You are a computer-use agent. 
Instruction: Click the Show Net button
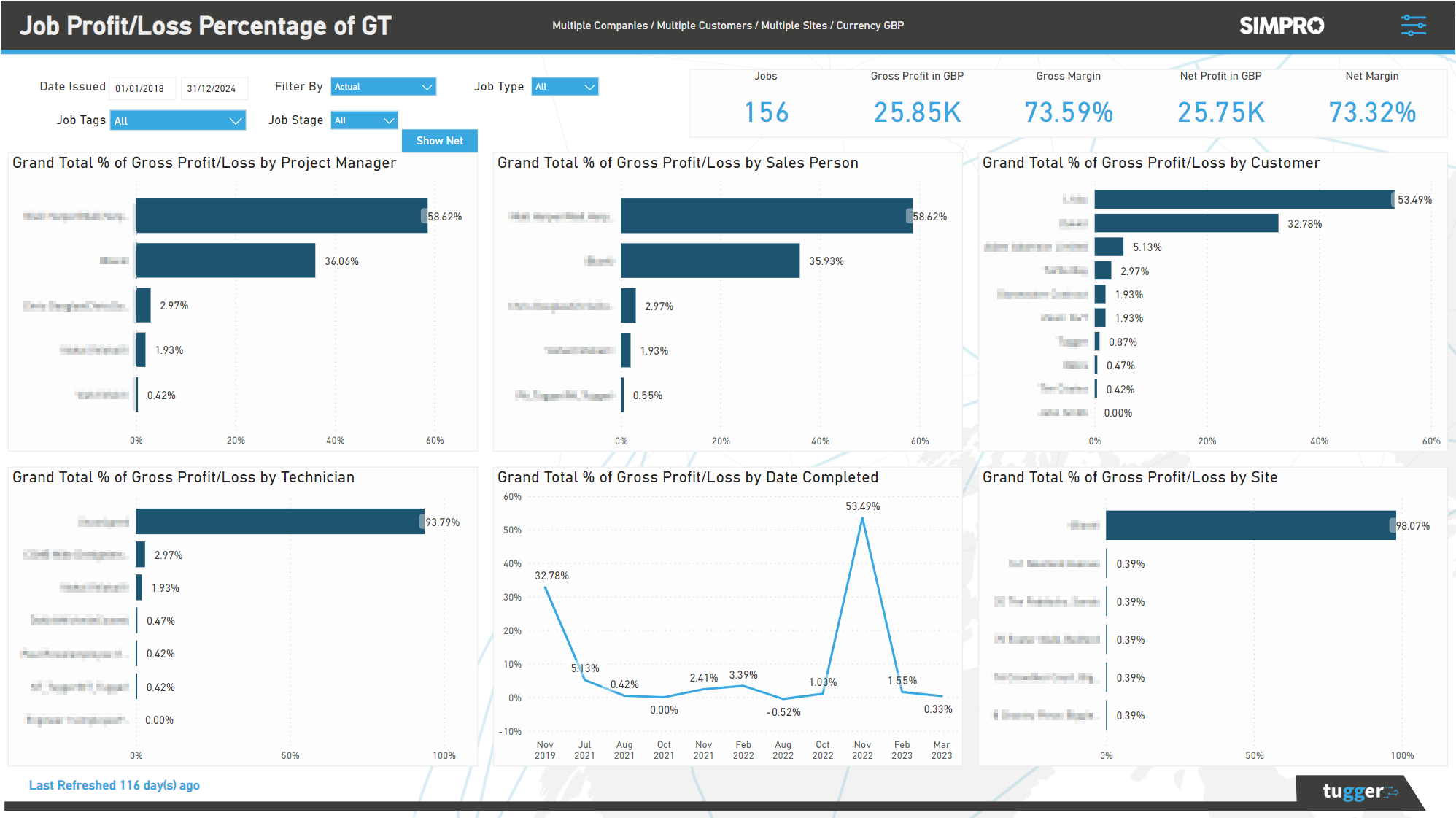[439, 140]
